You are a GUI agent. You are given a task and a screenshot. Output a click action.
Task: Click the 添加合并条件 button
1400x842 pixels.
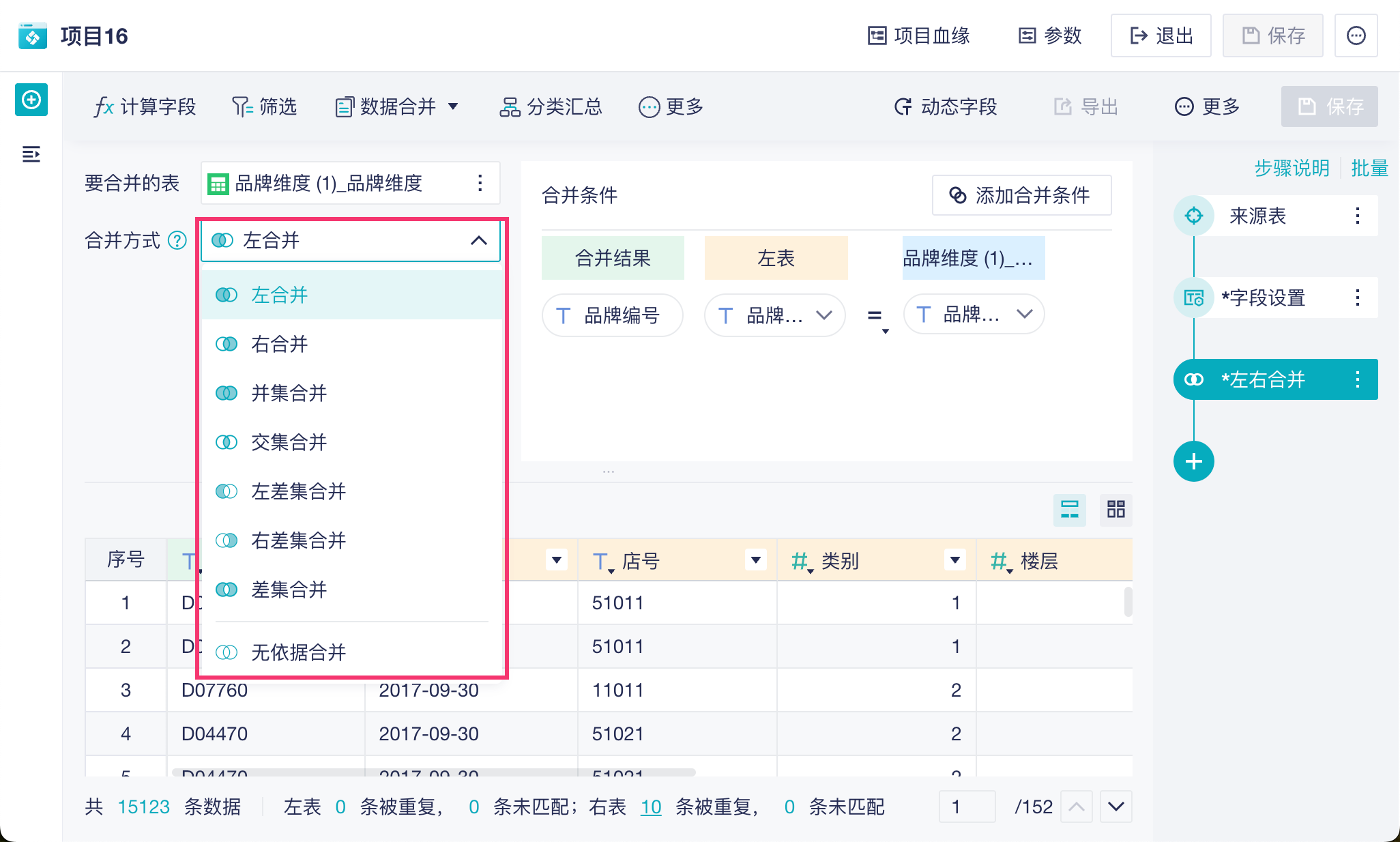[1021, 195]
